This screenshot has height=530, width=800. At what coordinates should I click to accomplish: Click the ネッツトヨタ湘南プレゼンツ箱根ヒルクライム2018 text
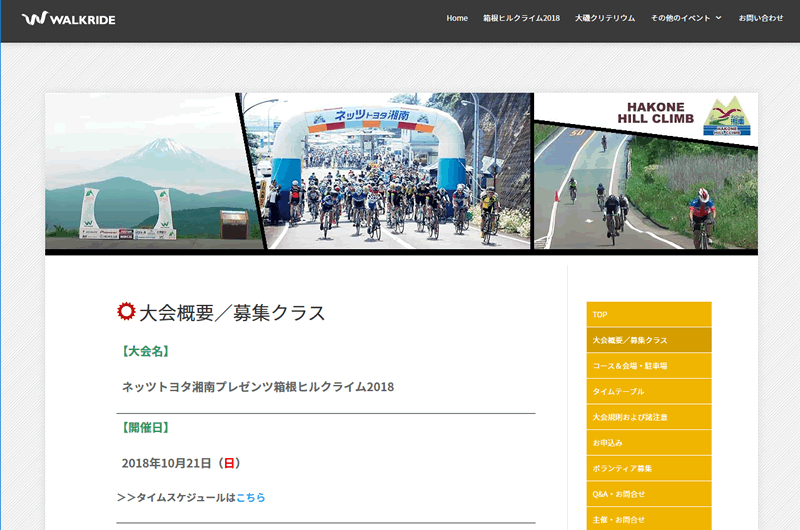click(258, 387)
